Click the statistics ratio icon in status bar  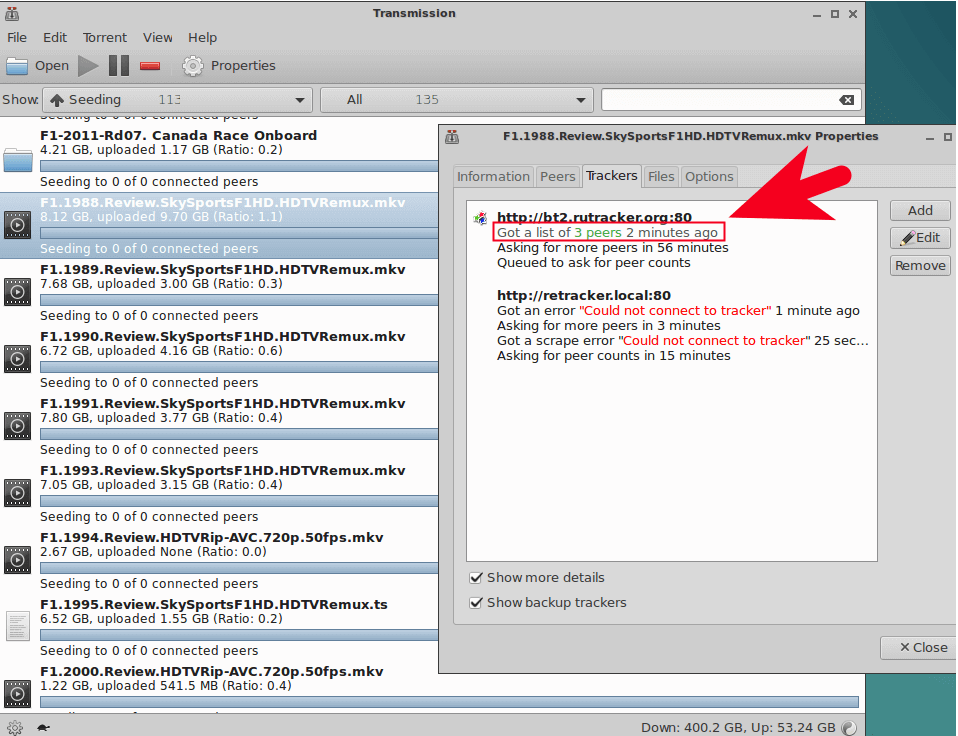pyautogui.click(x=849, y=727)
